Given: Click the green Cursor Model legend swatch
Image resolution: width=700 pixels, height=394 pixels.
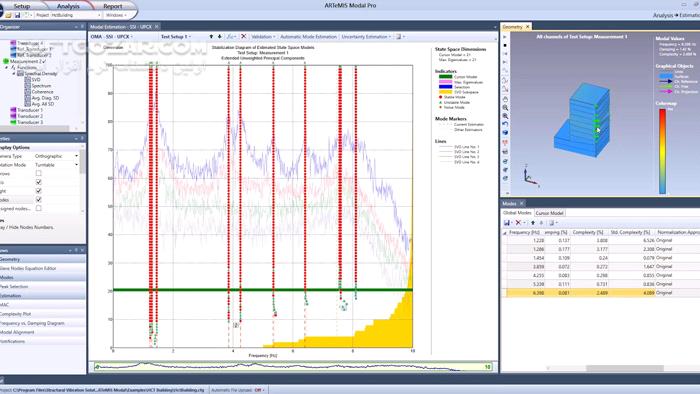Looking at the screenshot, I should coord(446,77).
